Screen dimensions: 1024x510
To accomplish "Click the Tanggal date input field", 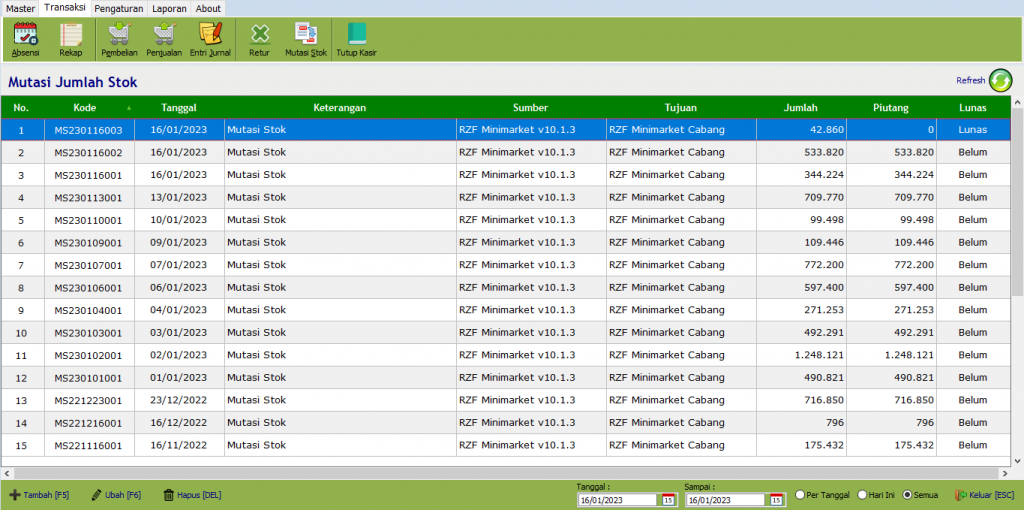I will tap(619, 500).
